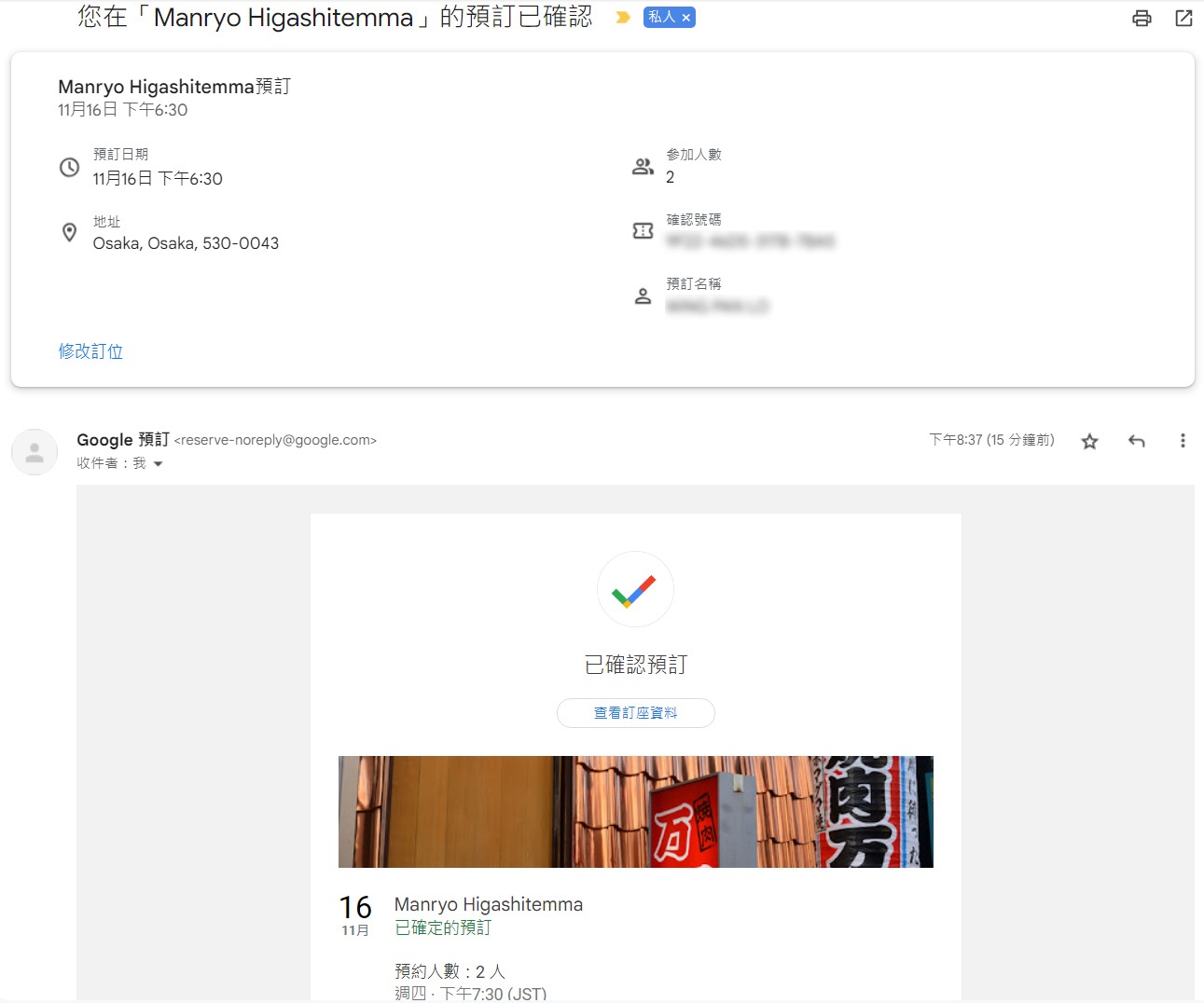Select the sender name Google 預訂

[x=123, y=440]
